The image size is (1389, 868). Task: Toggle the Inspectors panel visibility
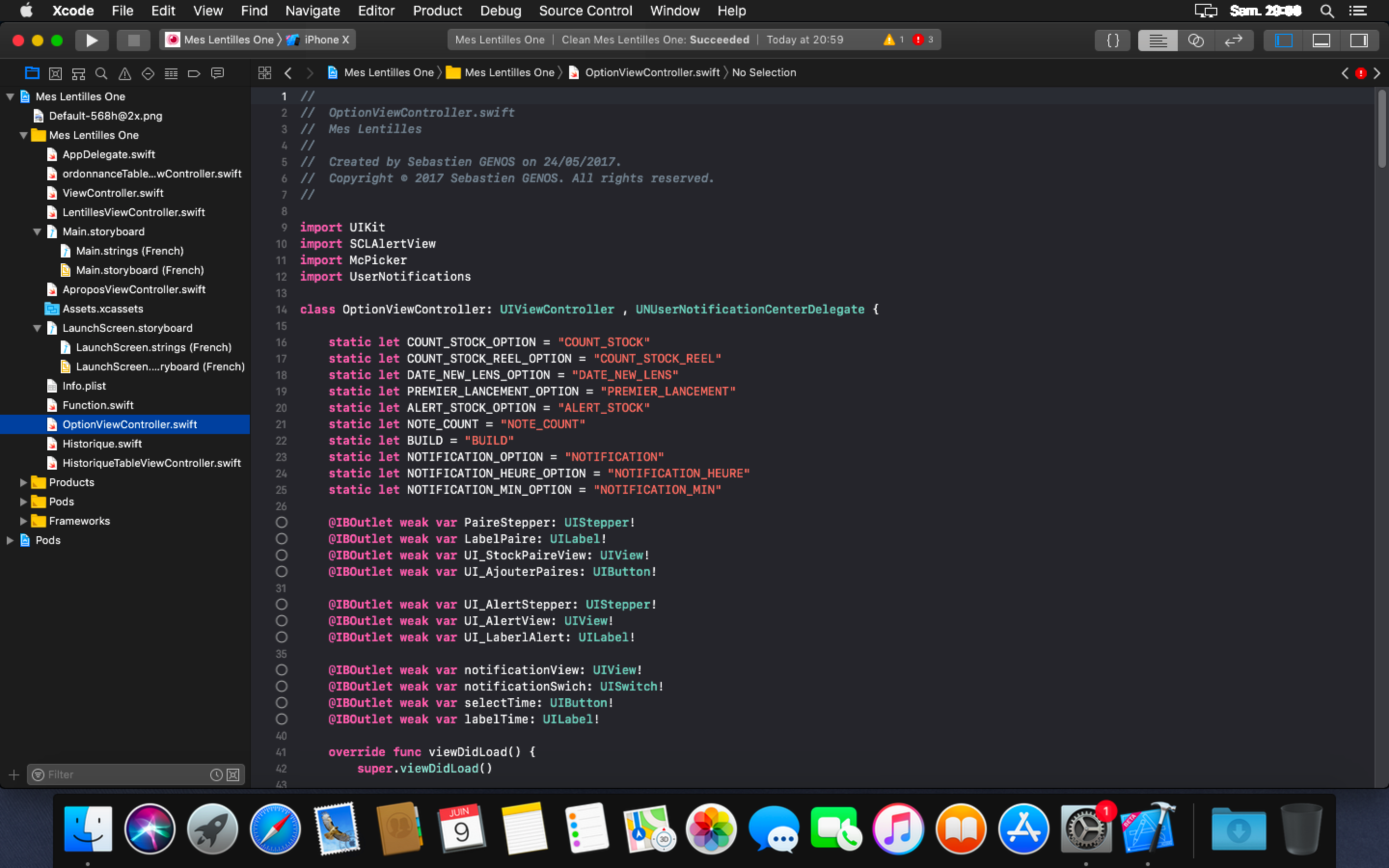pos(1359,40)
